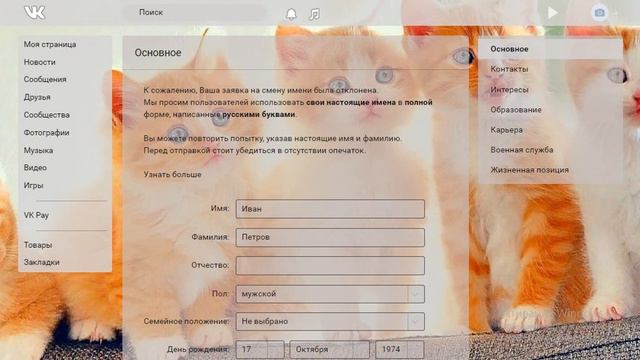The width and height of the screenshot is (640, 360).
Task: Click the text 'свои настоящие имена'
Action: [351, 102]
